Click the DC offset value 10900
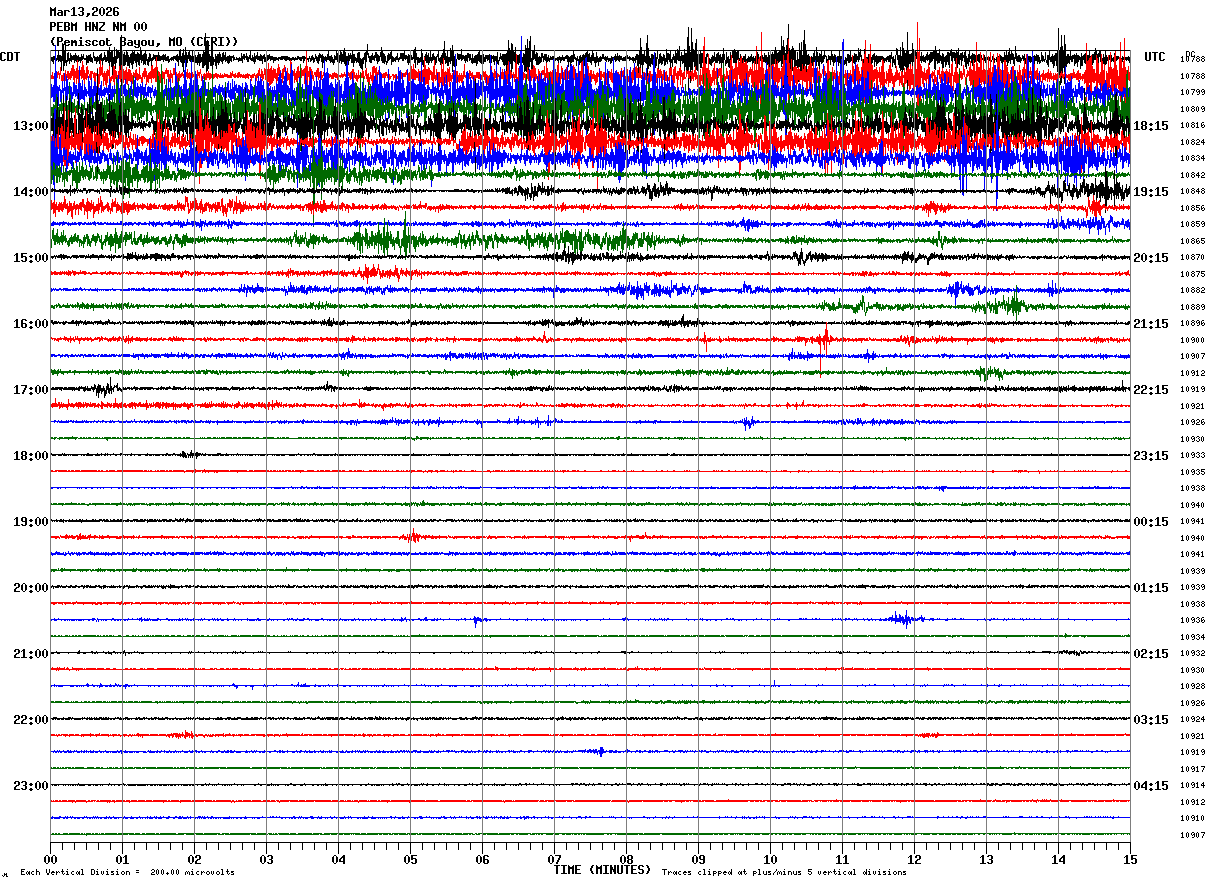This screenshot has height=886, width=1210. pos(1192,341)
